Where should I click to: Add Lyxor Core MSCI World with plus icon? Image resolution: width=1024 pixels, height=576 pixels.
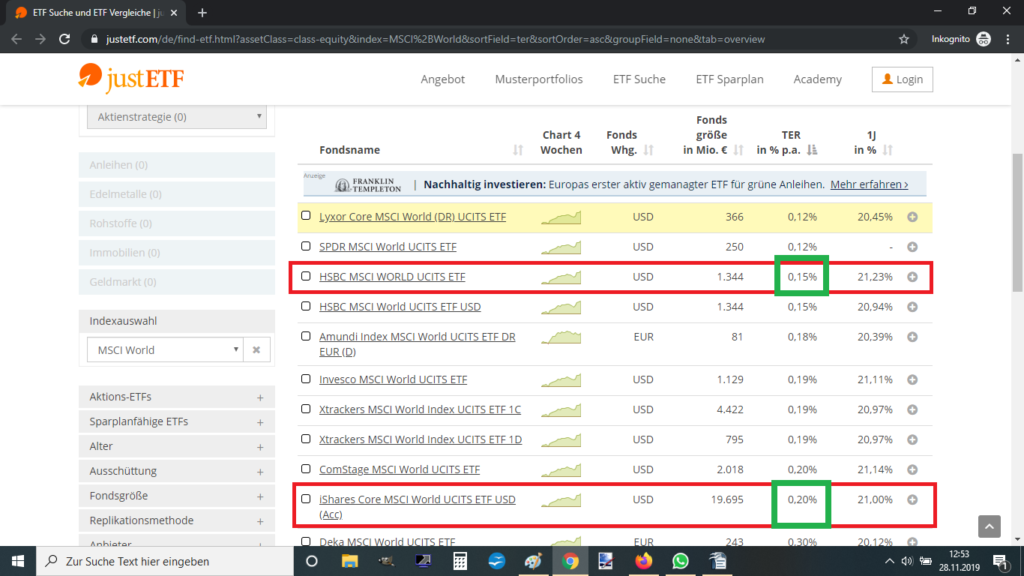(912, 217)
